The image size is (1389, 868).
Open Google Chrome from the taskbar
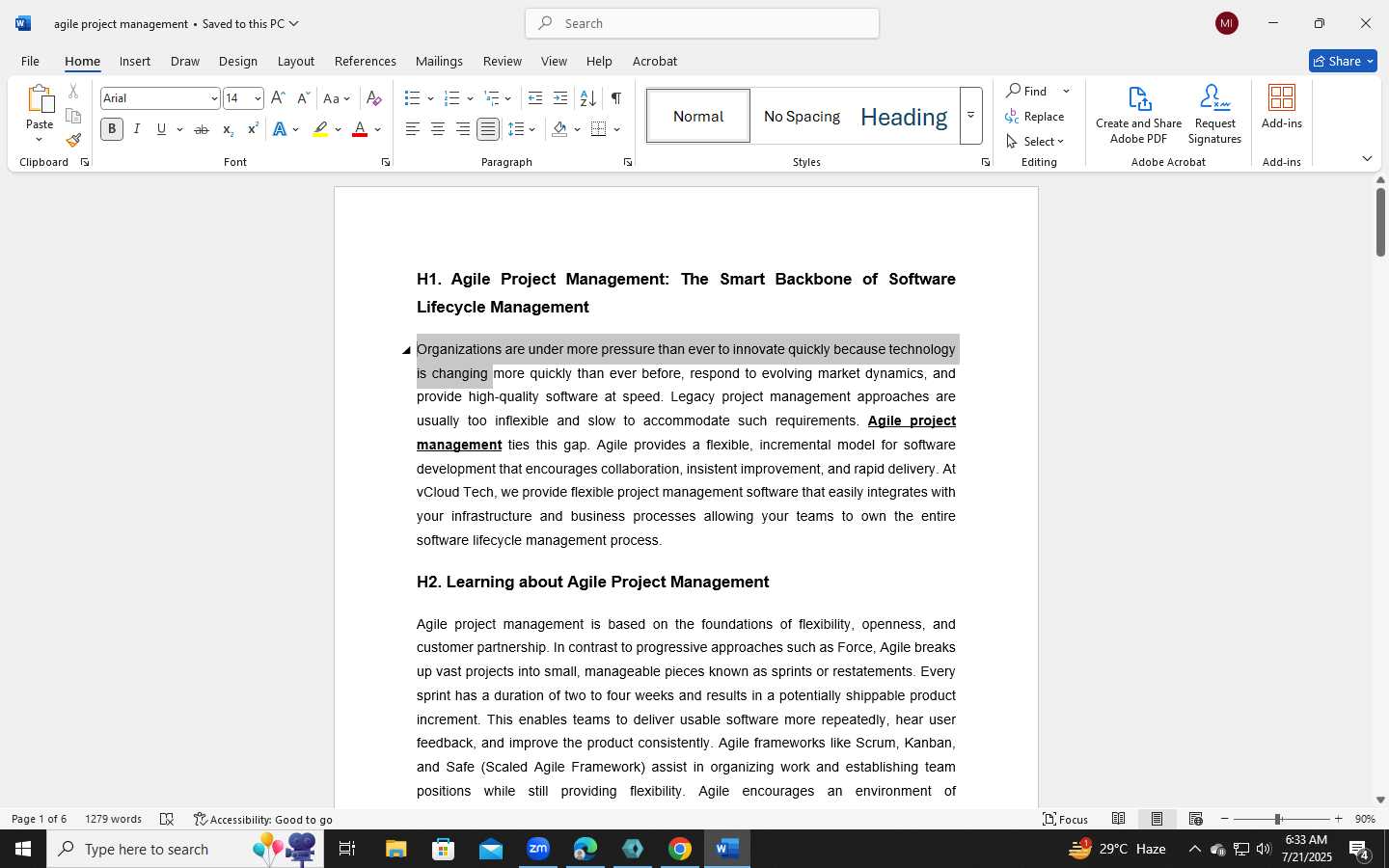680,849
